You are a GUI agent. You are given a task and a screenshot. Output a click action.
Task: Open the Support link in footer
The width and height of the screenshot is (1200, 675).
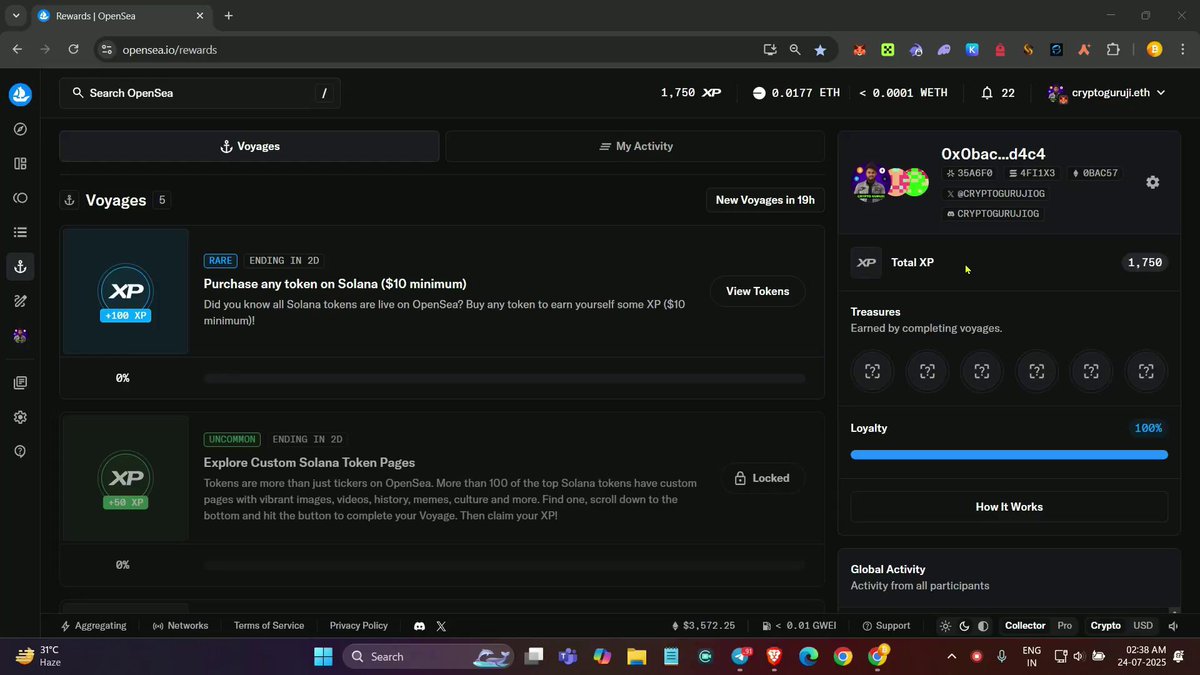(x=886, y=626)
